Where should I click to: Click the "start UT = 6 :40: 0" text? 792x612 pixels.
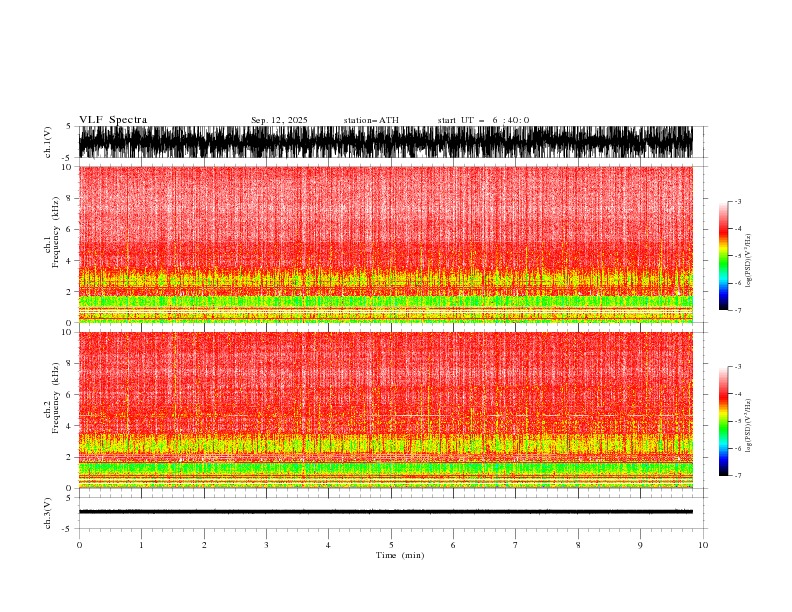[483, 120]
